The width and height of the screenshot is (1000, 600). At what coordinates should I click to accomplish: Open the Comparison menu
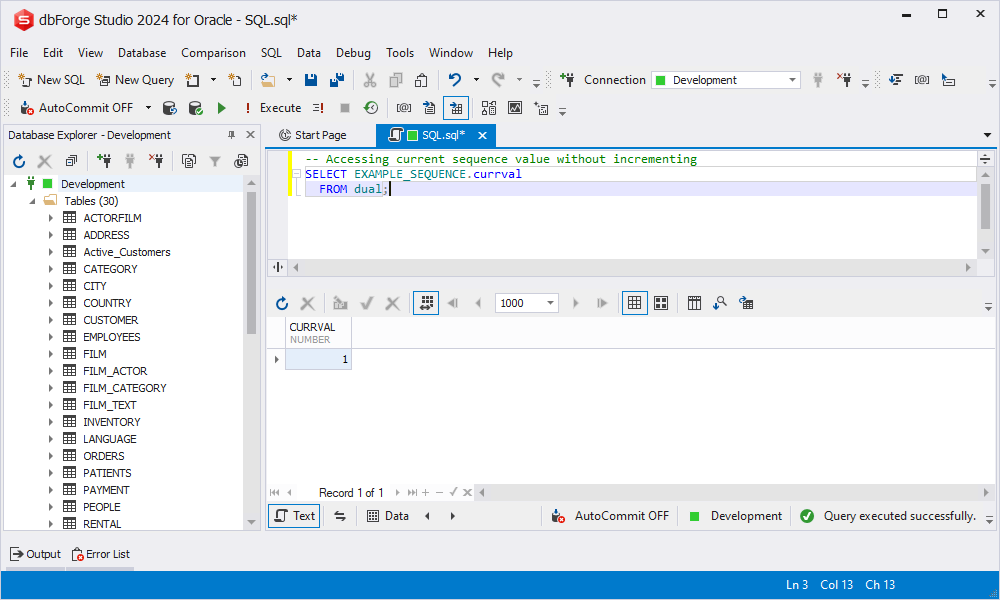coord(213,53)
